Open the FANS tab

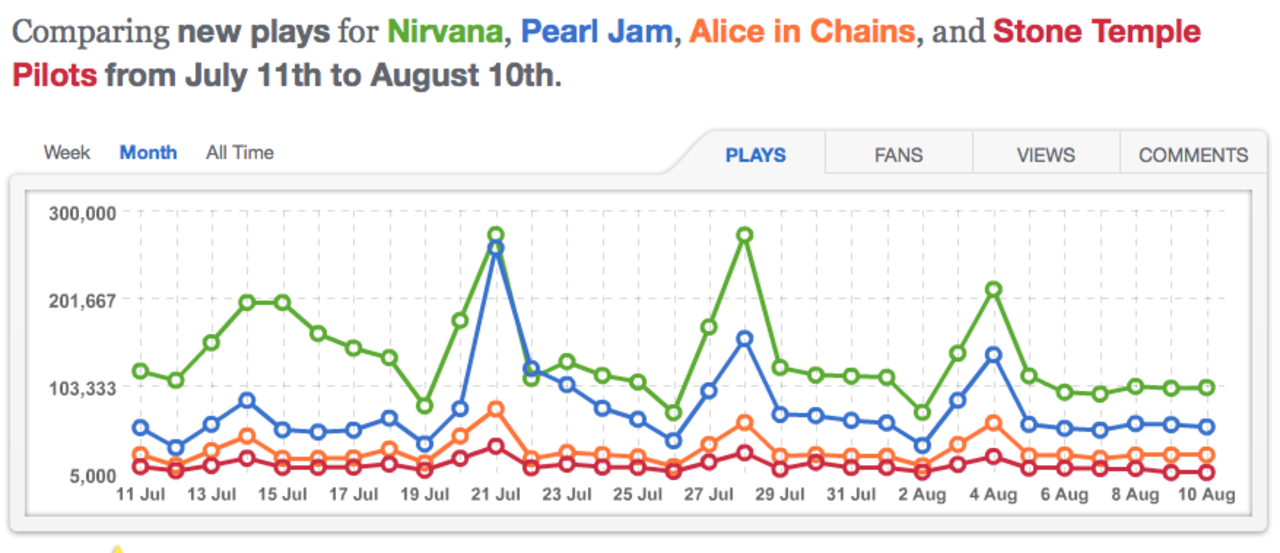tap(898, 155)
